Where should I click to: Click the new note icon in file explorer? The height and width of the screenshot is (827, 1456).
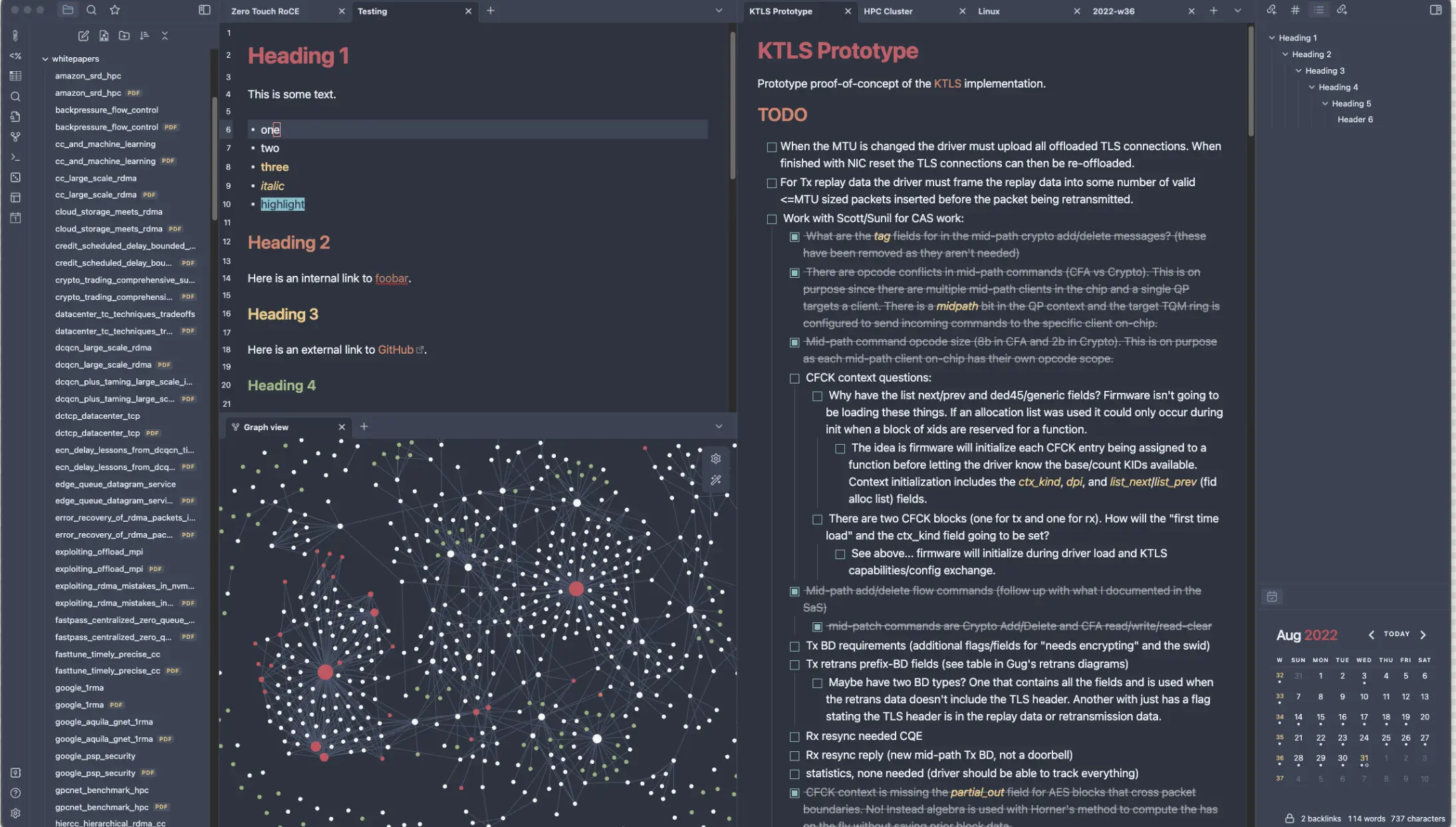pyautogui.click(x=83, y=36)
